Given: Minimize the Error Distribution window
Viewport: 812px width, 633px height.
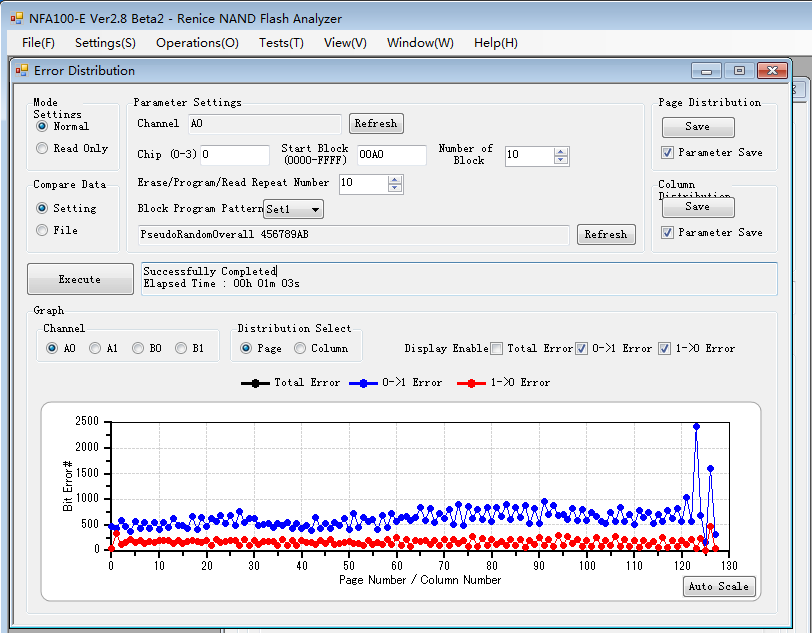Looking at the screenshot, I should tap(706, 71).
